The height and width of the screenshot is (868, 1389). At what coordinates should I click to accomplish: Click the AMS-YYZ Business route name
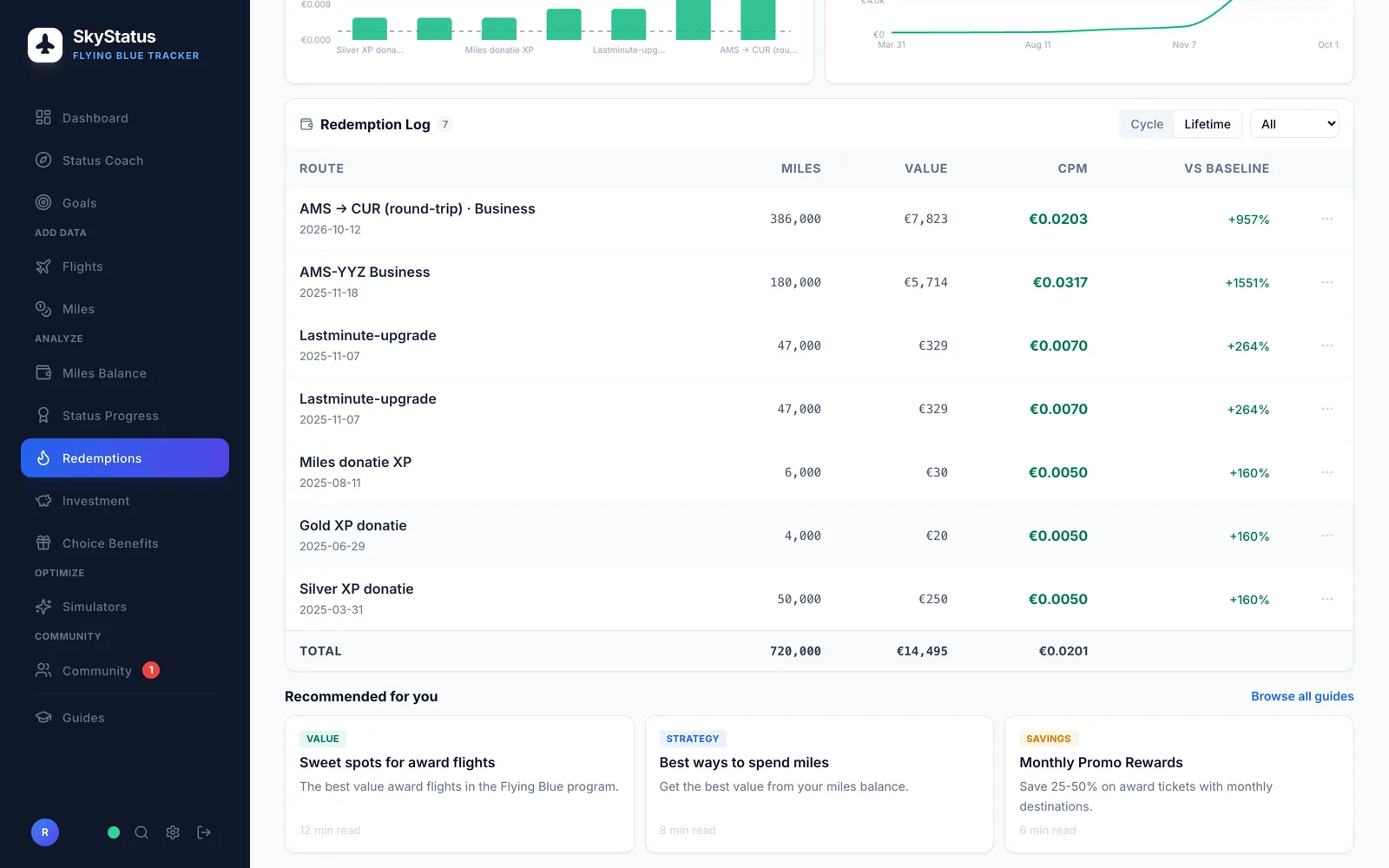(x=365, y=272)
